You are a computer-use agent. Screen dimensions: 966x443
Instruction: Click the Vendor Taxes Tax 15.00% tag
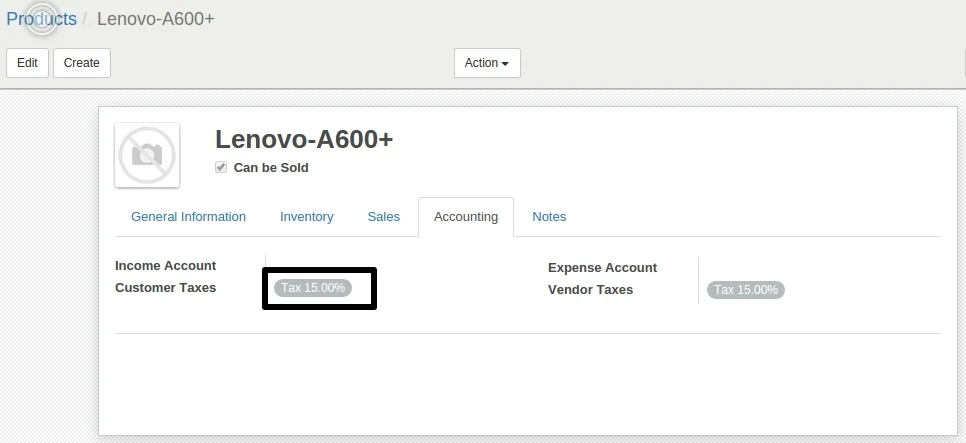pos(745,290)
